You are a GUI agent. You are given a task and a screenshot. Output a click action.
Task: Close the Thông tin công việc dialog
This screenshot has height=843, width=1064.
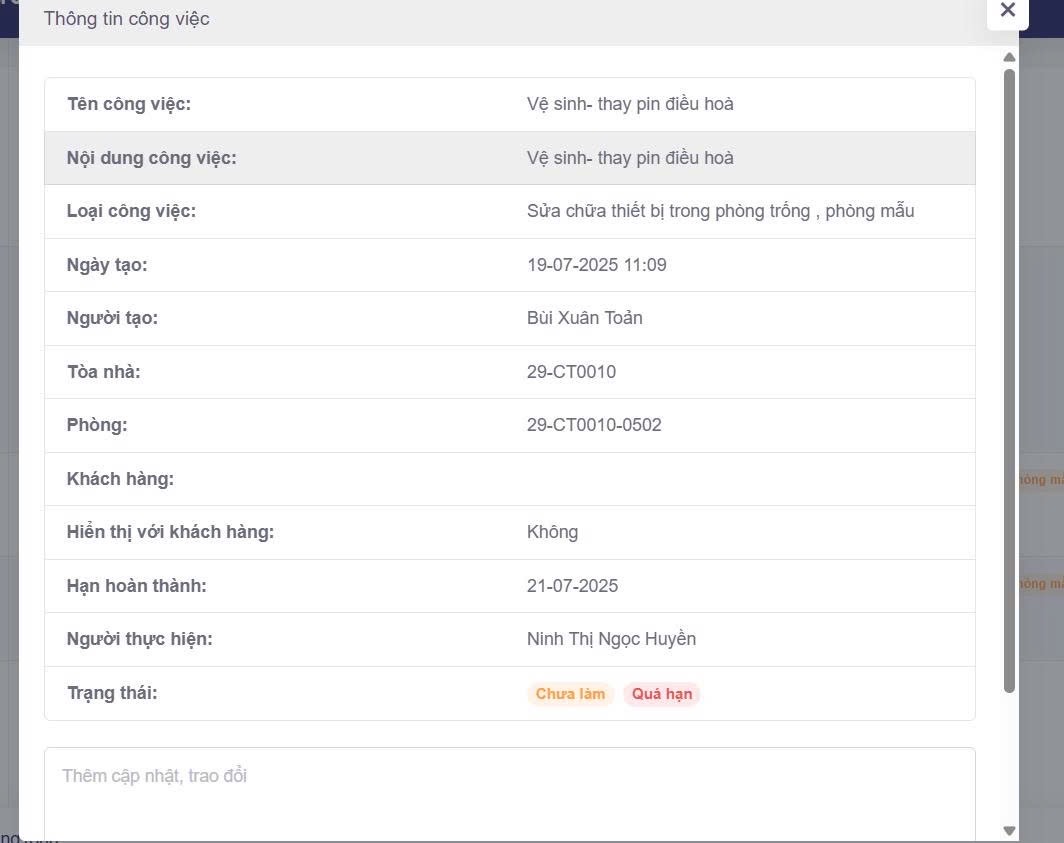[x=1007, y=11]
